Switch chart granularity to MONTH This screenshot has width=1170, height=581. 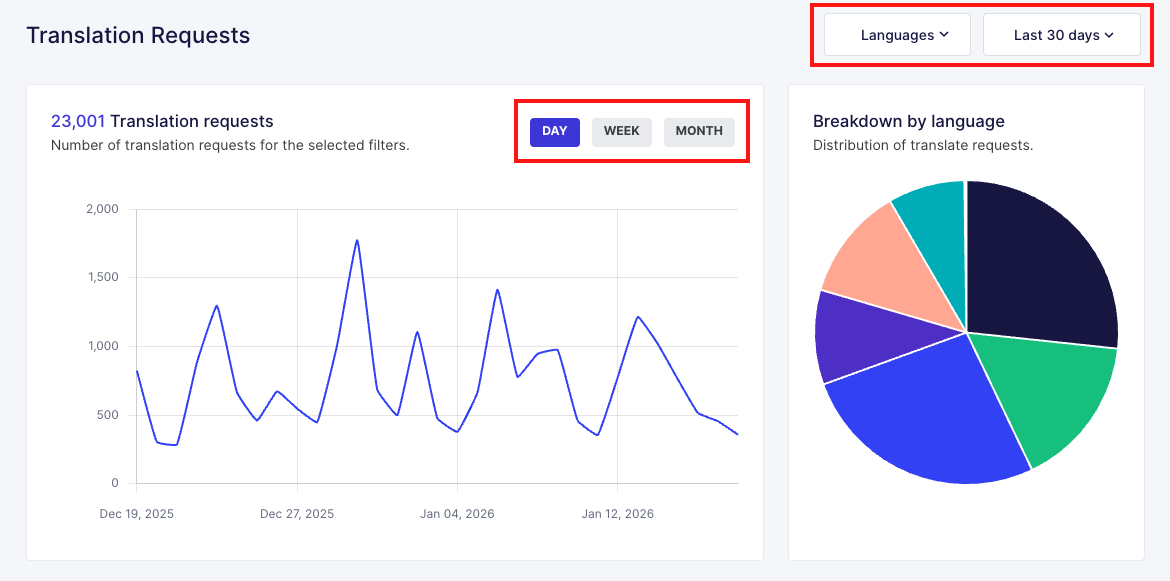tap(699, 131)
